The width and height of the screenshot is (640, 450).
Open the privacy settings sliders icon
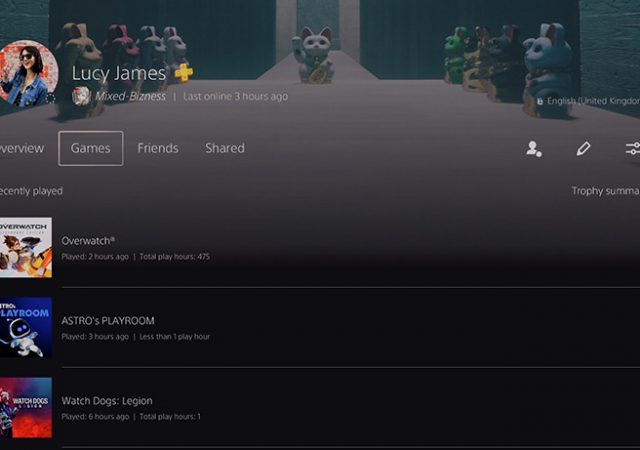pos(633,148)
